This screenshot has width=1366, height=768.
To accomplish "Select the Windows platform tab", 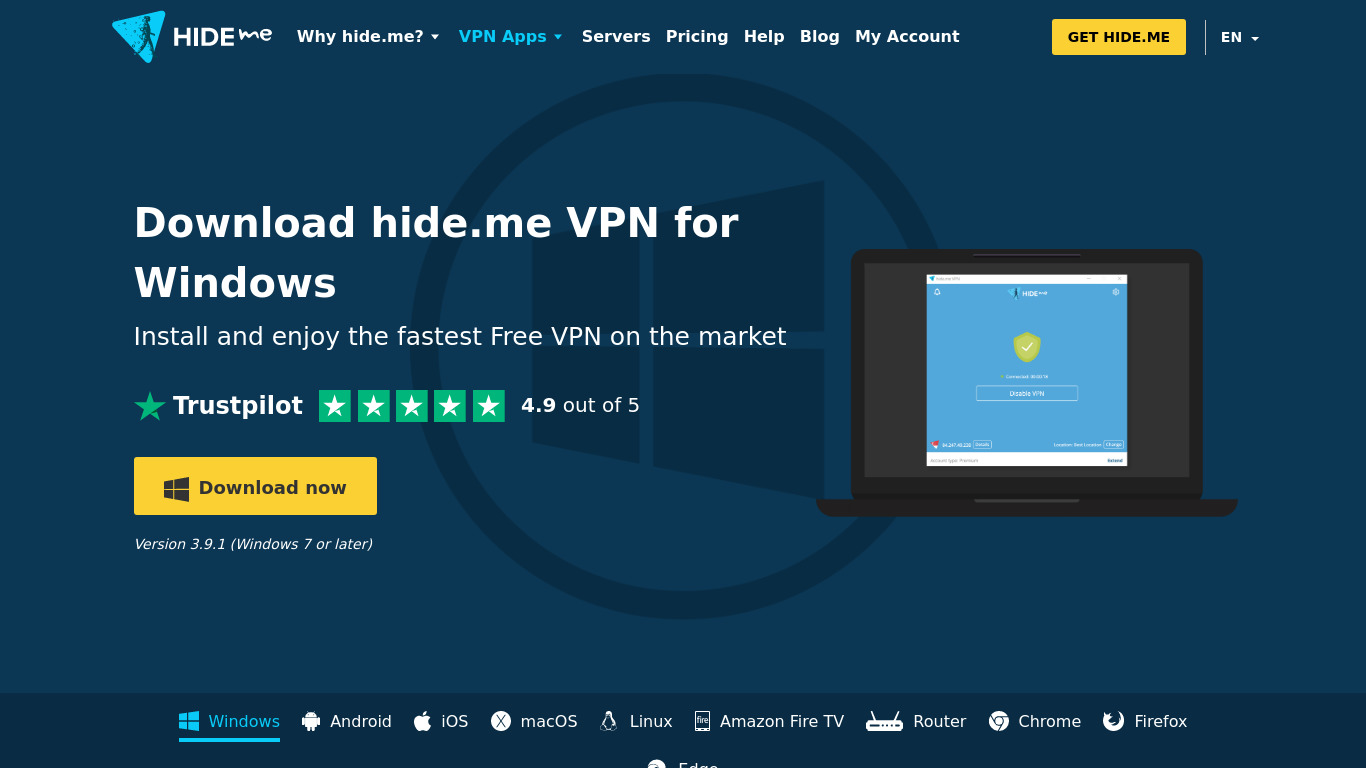I will 229,722.
